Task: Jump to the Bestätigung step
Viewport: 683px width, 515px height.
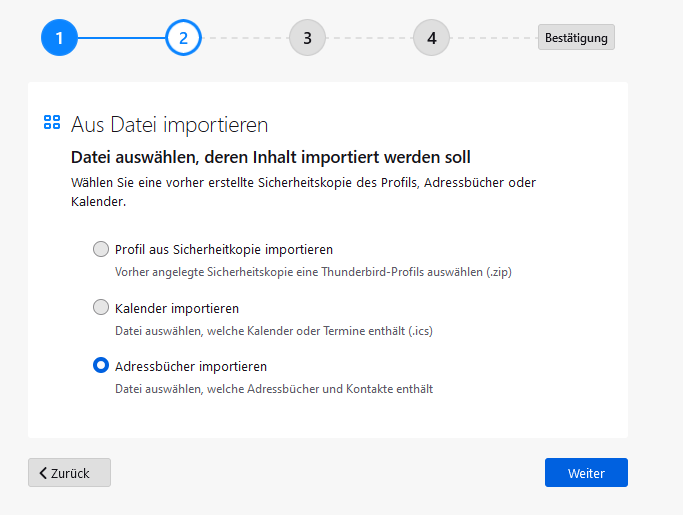Action: pyautogui.click(x=576, y=38)
